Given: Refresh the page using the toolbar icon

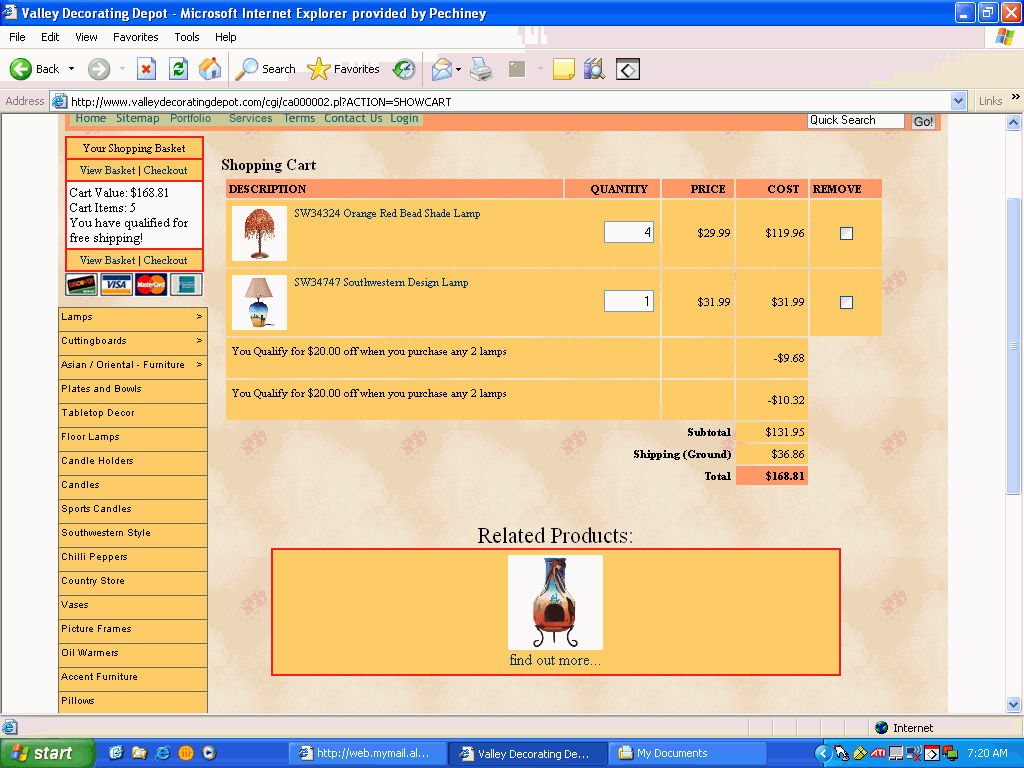Looking at the screenshot, I should tap(178, 69).
